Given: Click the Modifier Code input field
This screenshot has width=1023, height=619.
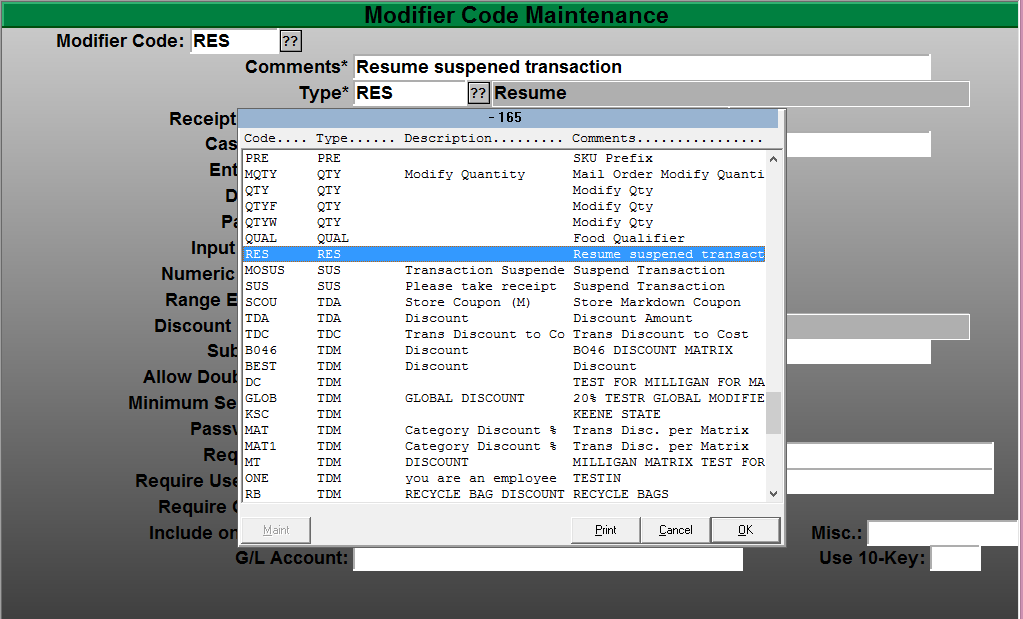Looking at the screenshot, I should (x=232, y=41).
